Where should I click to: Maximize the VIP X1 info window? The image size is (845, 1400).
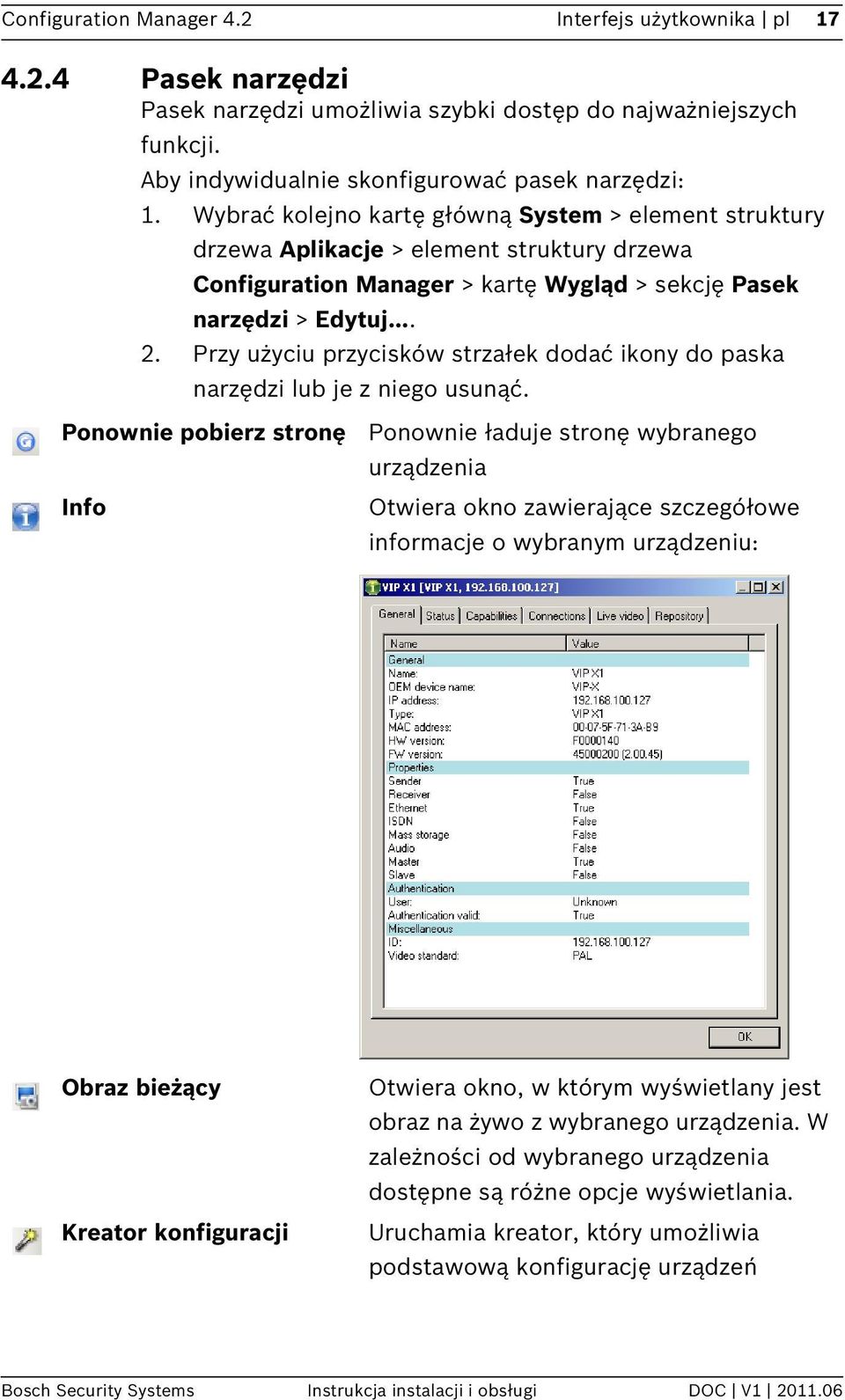(x=759, y=587)
